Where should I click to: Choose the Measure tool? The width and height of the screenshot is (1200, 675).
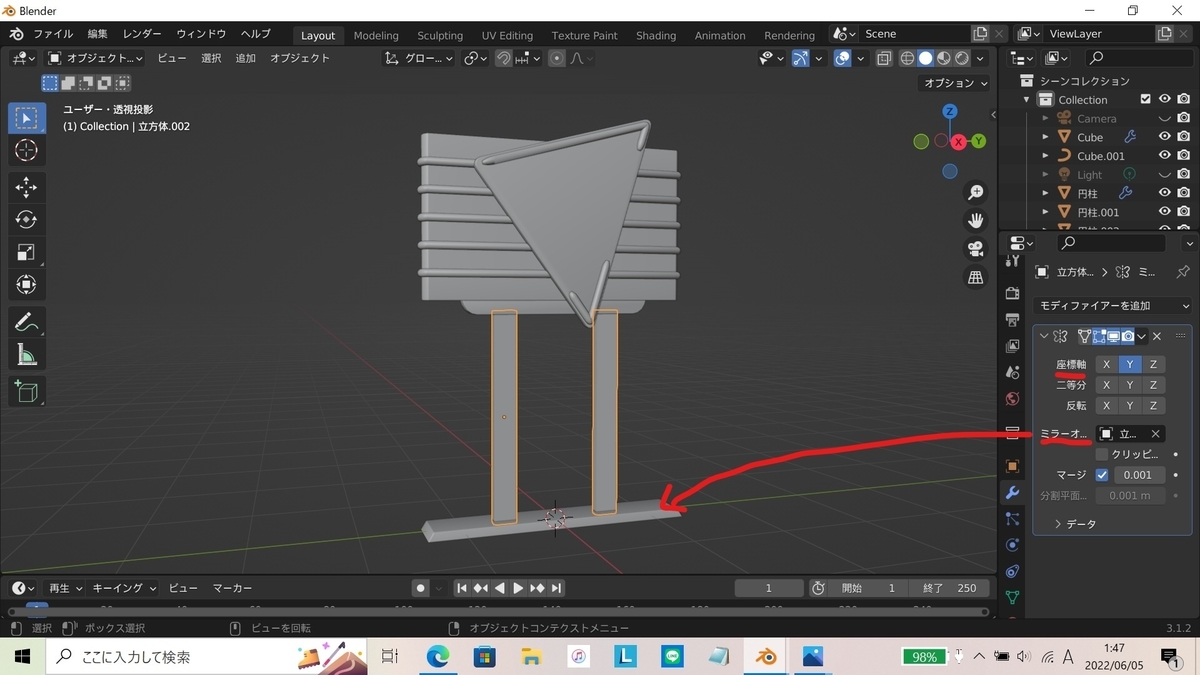pyautogui.click(x=27, y=355)
